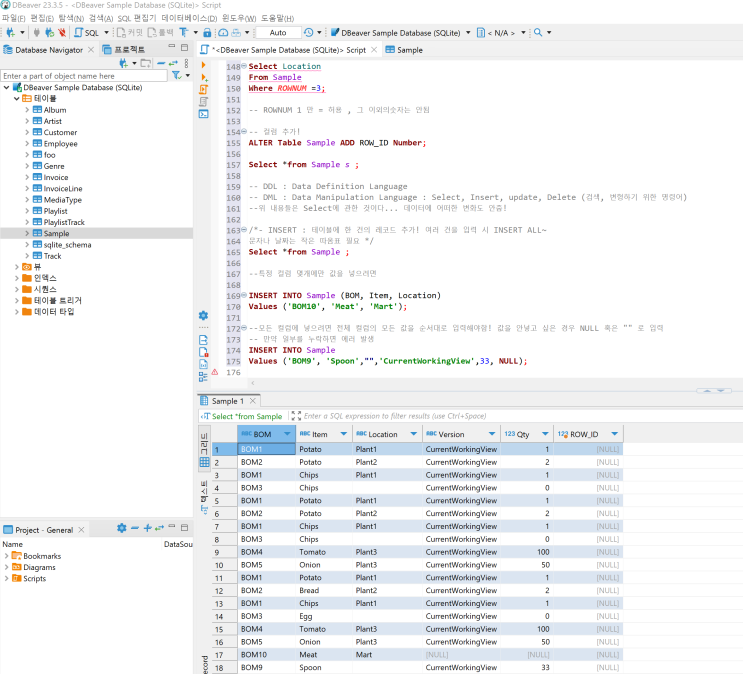Open the BOM column filter dropdown
The width and height of the screenshot is (743, 674).
tap(288, 434)
